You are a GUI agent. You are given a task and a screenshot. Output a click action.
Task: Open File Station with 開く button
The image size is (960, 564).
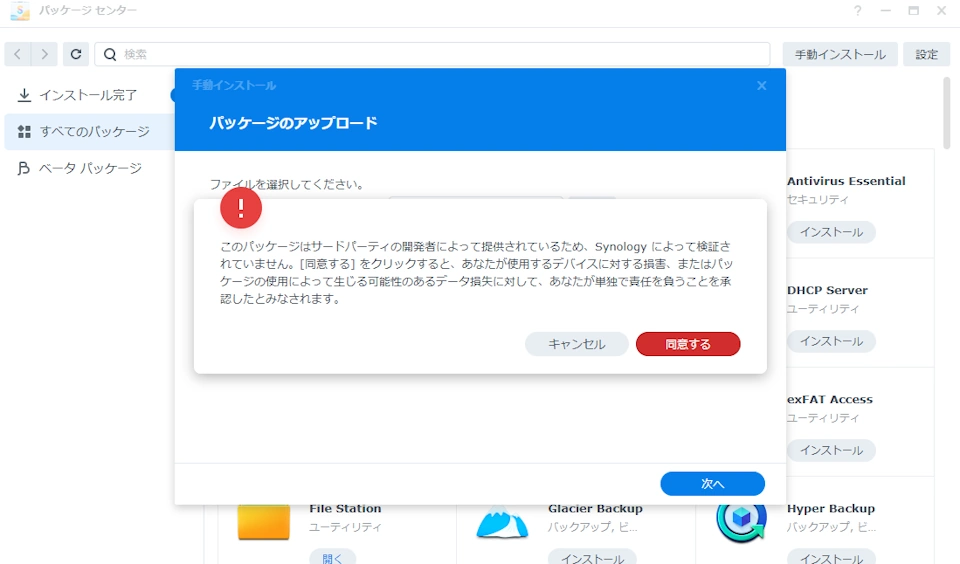[x=332, y=557]
